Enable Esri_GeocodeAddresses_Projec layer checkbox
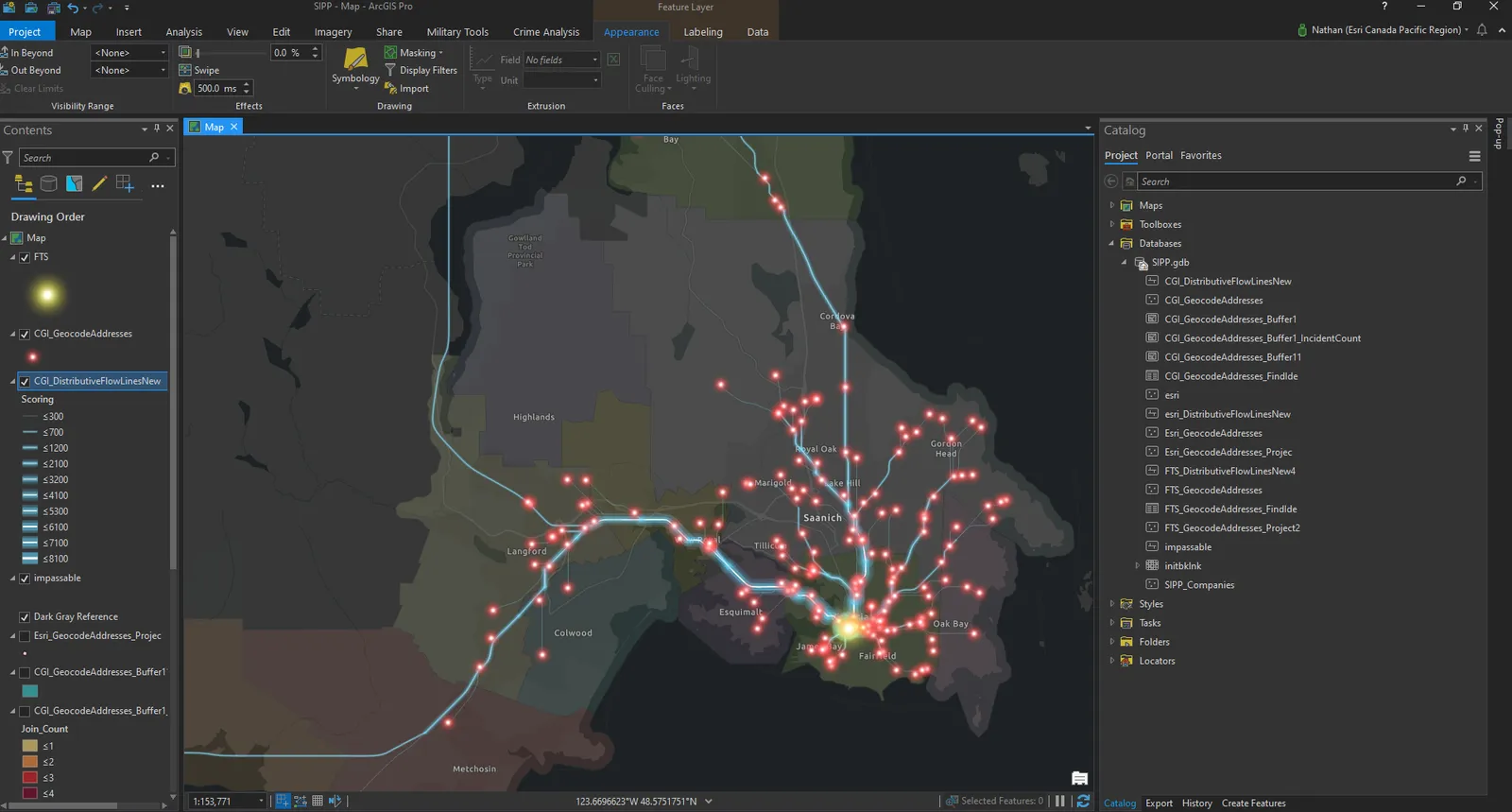This screenshot has height=812, width=1512. [x=25, y=636]
